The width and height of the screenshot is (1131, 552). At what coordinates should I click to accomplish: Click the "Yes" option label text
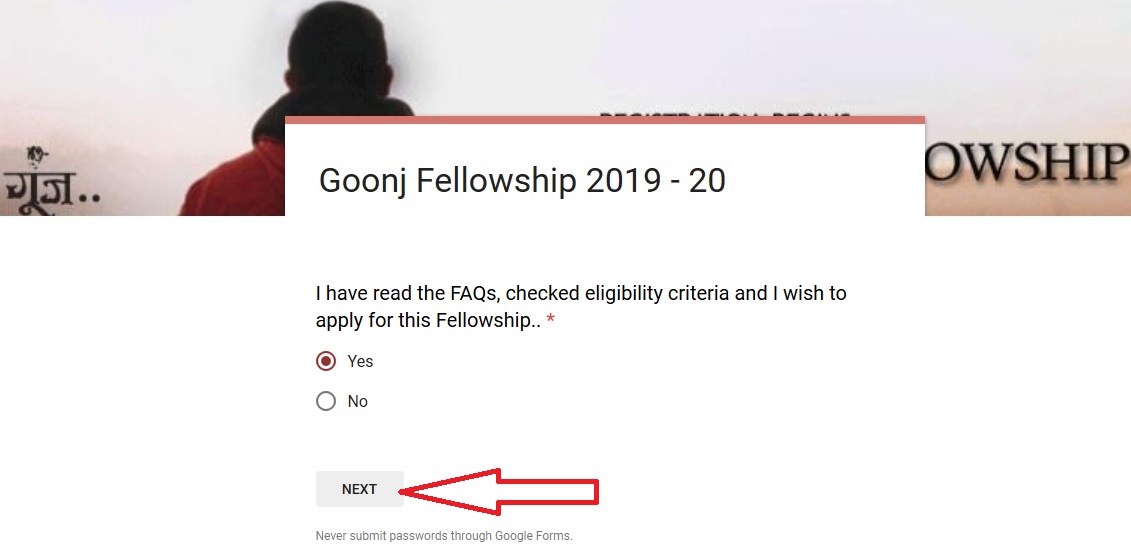point(360,361)
